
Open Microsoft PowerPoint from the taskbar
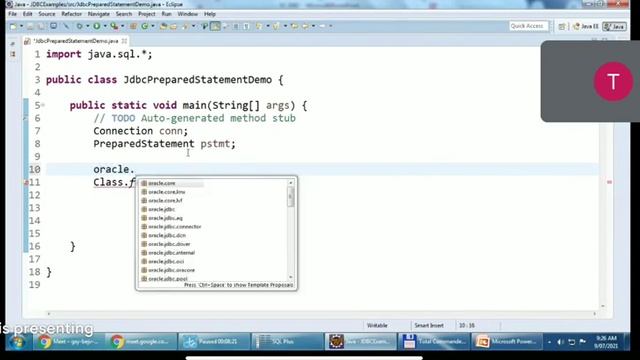507,341
